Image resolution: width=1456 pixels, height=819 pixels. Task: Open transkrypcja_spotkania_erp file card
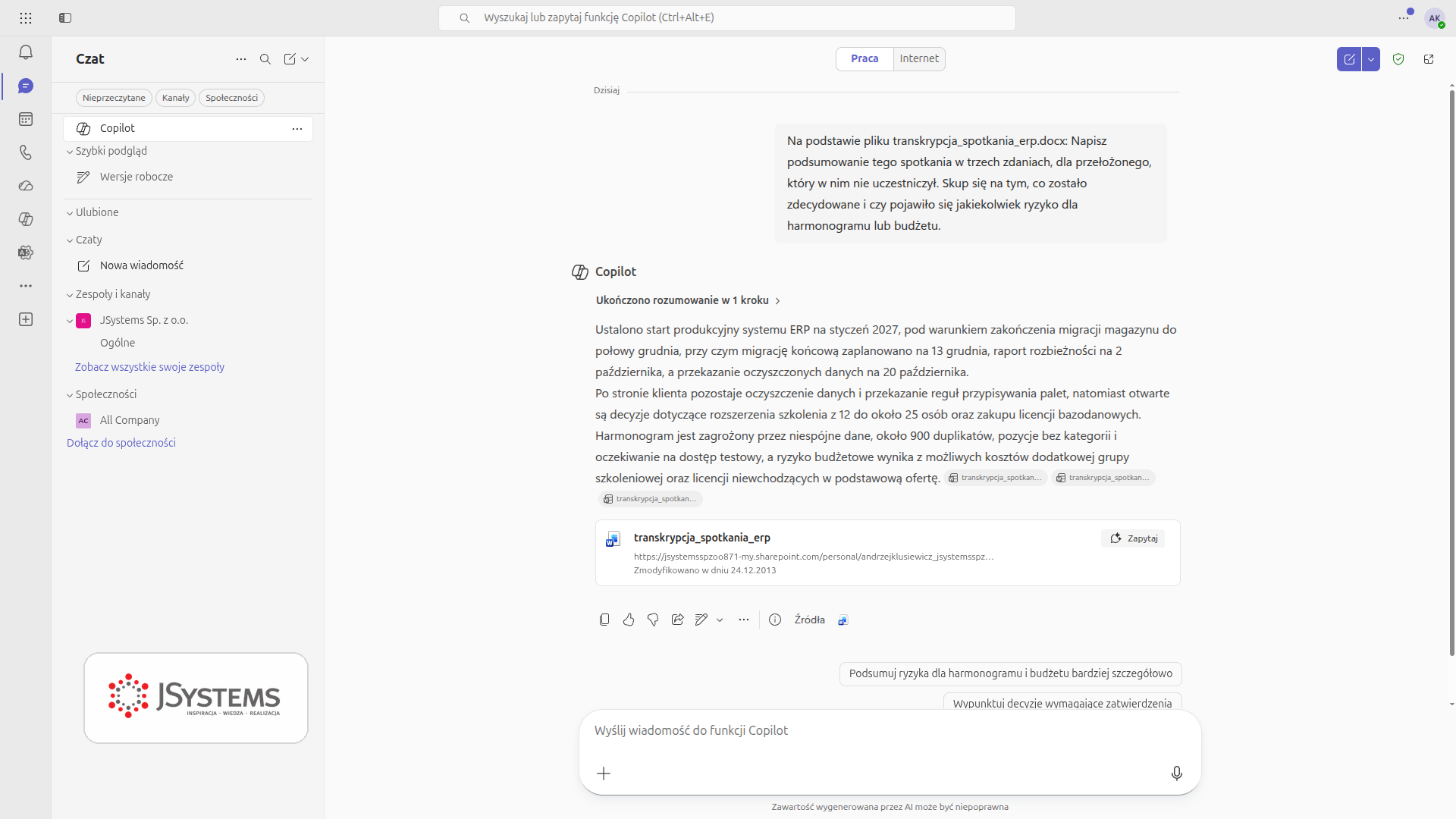click(x=887, y=553)
